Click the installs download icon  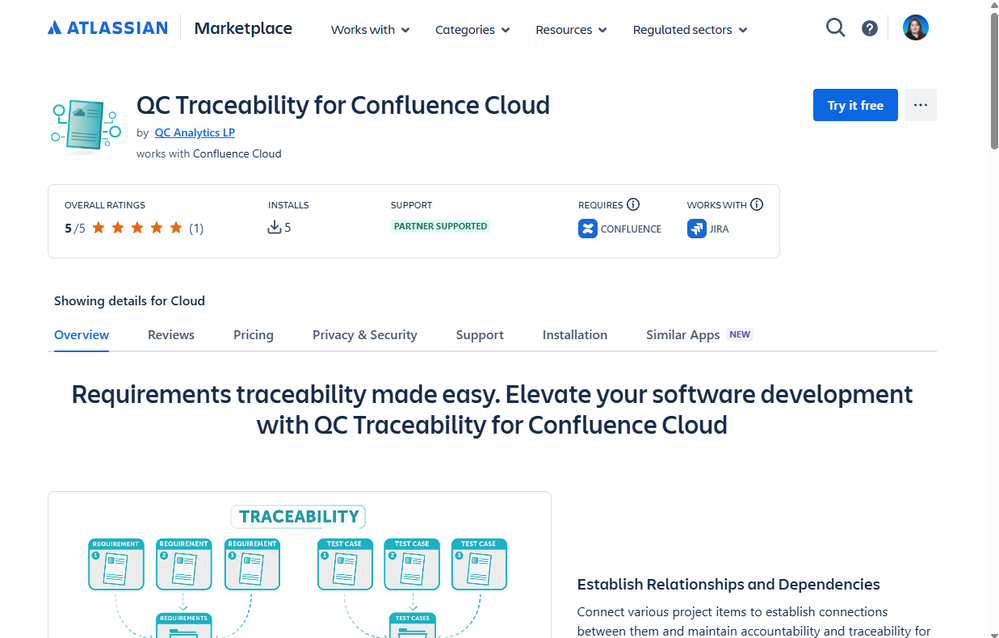coord(274,228)
